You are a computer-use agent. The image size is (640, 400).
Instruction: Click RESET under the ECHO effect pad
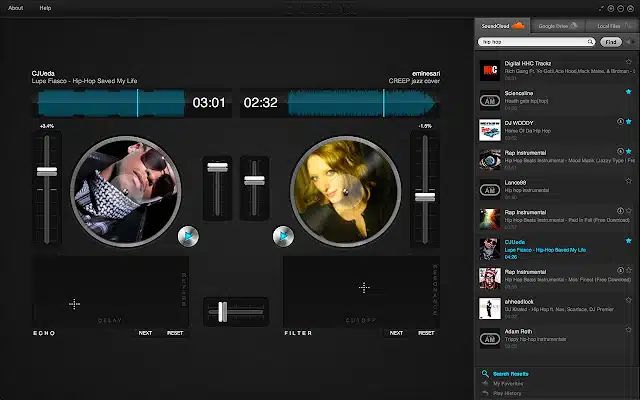[175, 333]
